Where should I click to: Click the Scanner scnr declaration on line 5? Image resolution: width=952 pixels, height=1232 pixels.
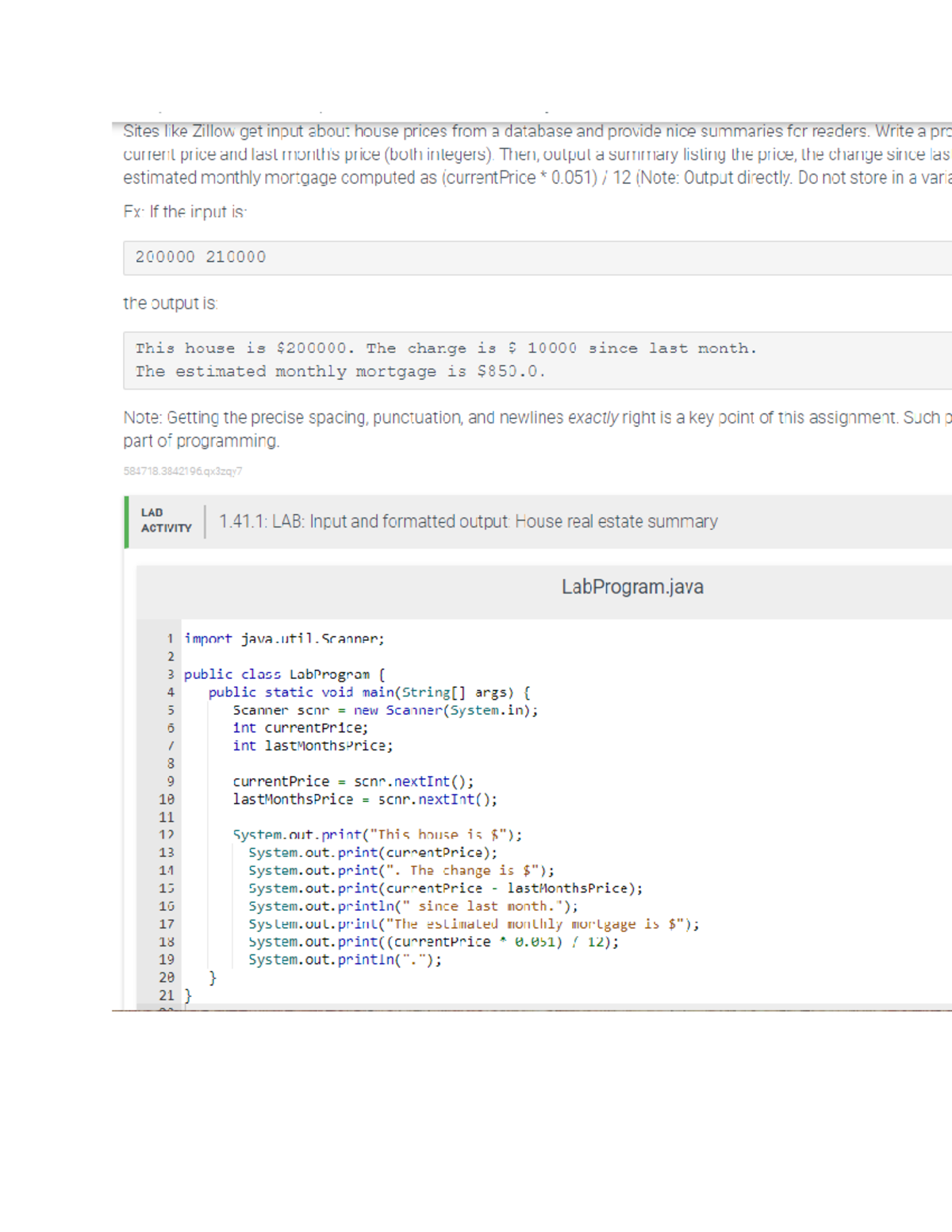tap(386, 710)
